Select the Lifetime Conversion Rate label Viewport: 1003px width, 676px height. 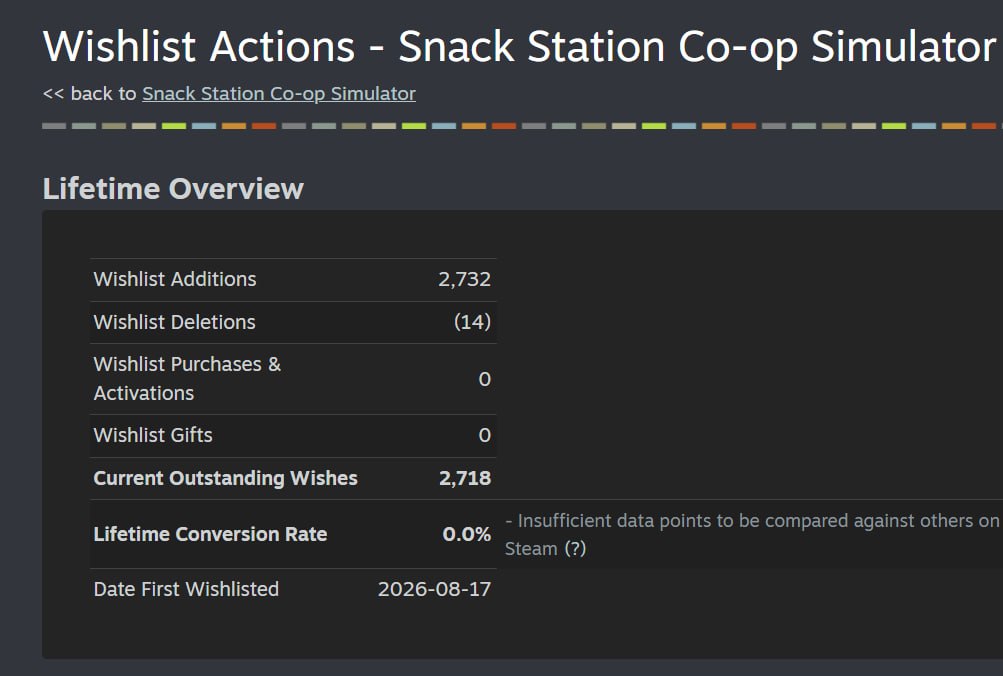tap(210, 534)
